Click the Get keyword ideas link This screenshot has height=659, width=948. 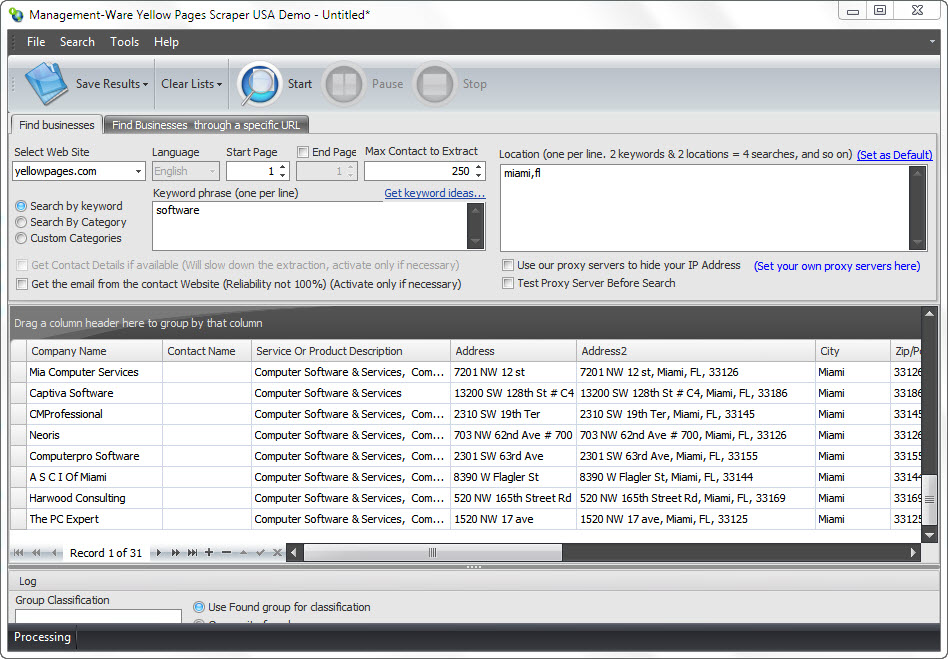pyautogui.click(x=435, y=193)
